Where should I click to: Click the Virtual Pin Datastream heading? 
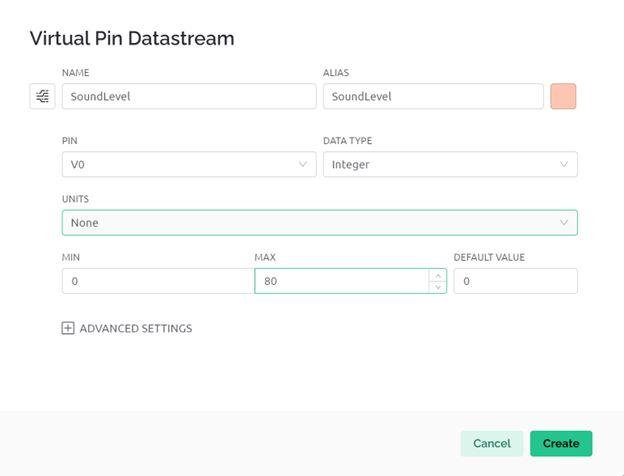point(132,39)
